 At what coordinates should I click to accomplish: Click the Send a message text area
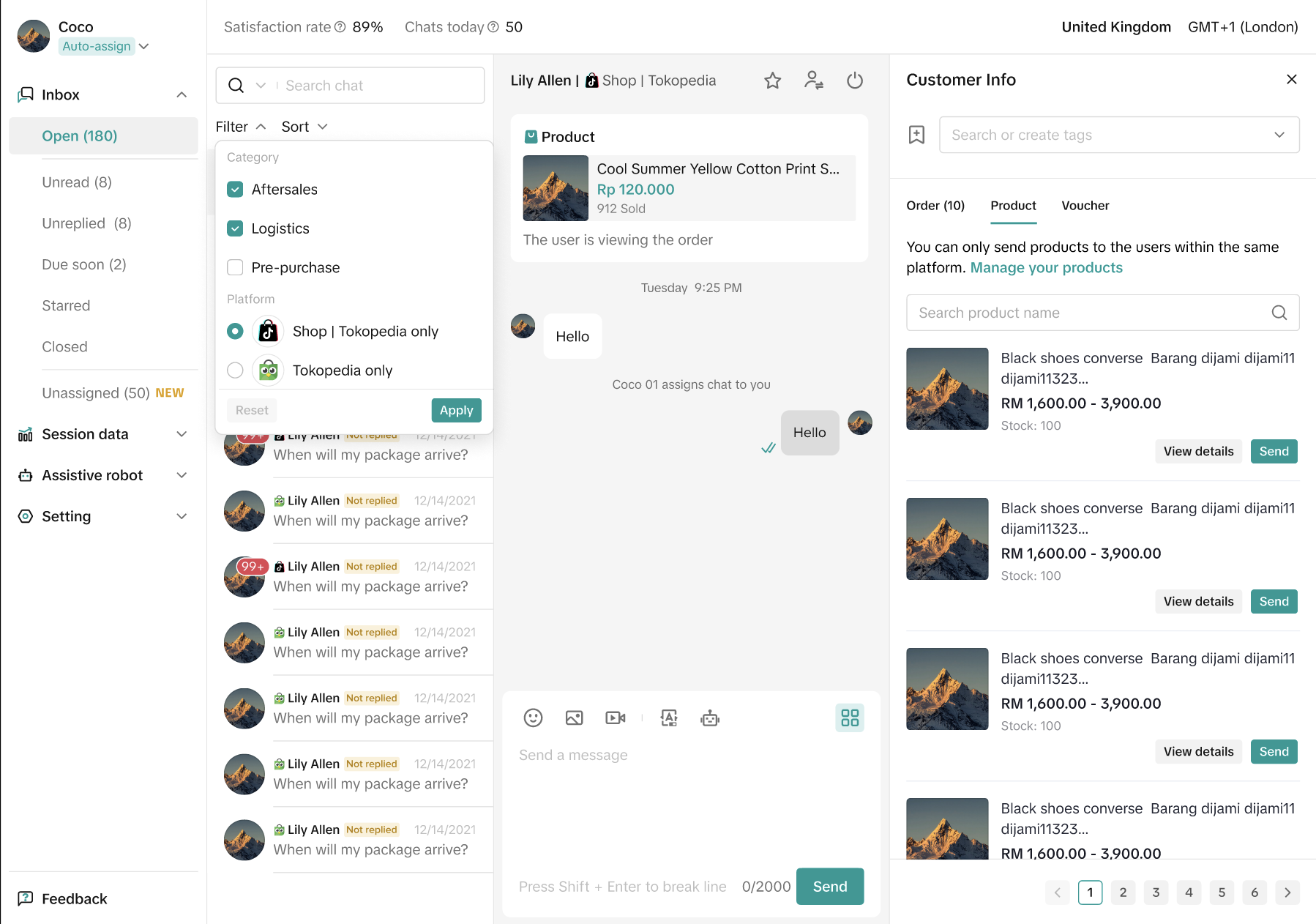[x=691, y=802]
